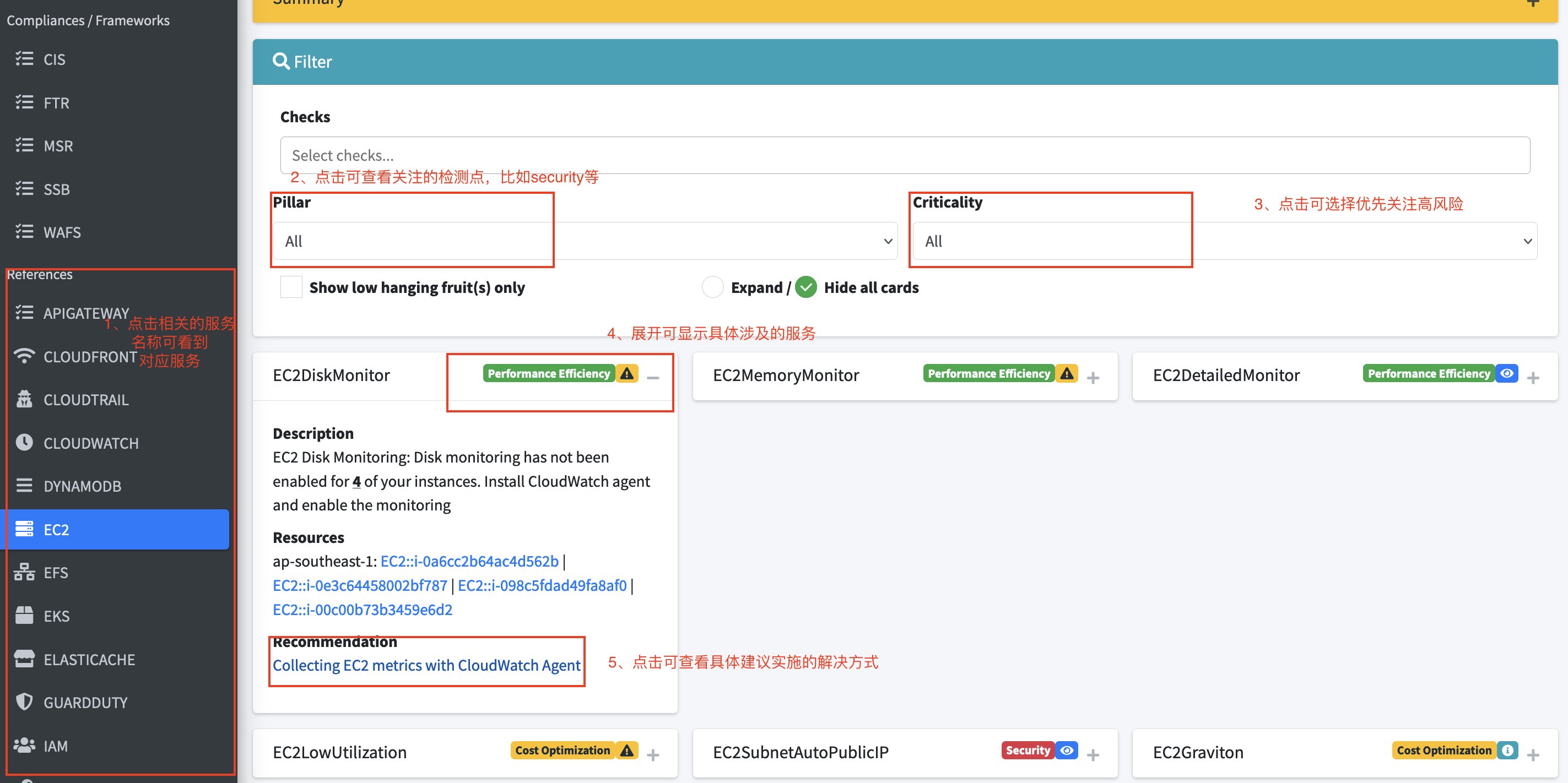Click the CLOUDFRONT wifi icon
Image resolution: width=1568 pixels, height=783 pixels.
[24, 356]
